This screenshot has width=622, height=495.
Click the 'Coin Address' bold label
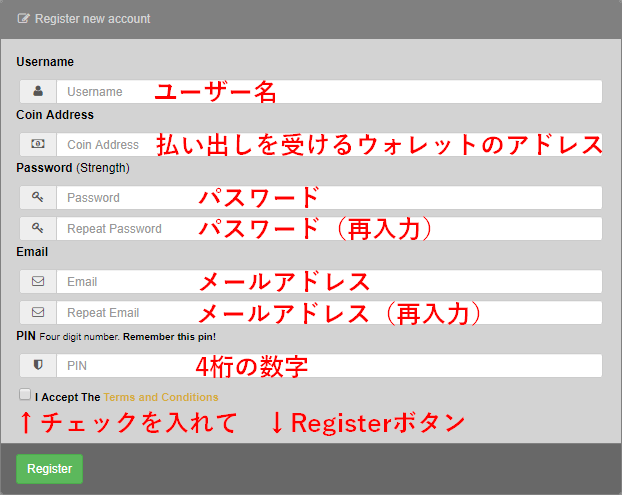(55, 115)
